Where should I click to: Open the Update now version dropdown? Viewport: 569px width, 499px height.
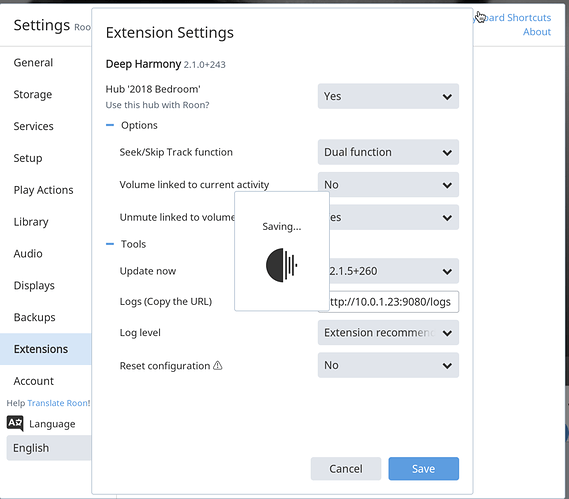(x=394, y=271)
